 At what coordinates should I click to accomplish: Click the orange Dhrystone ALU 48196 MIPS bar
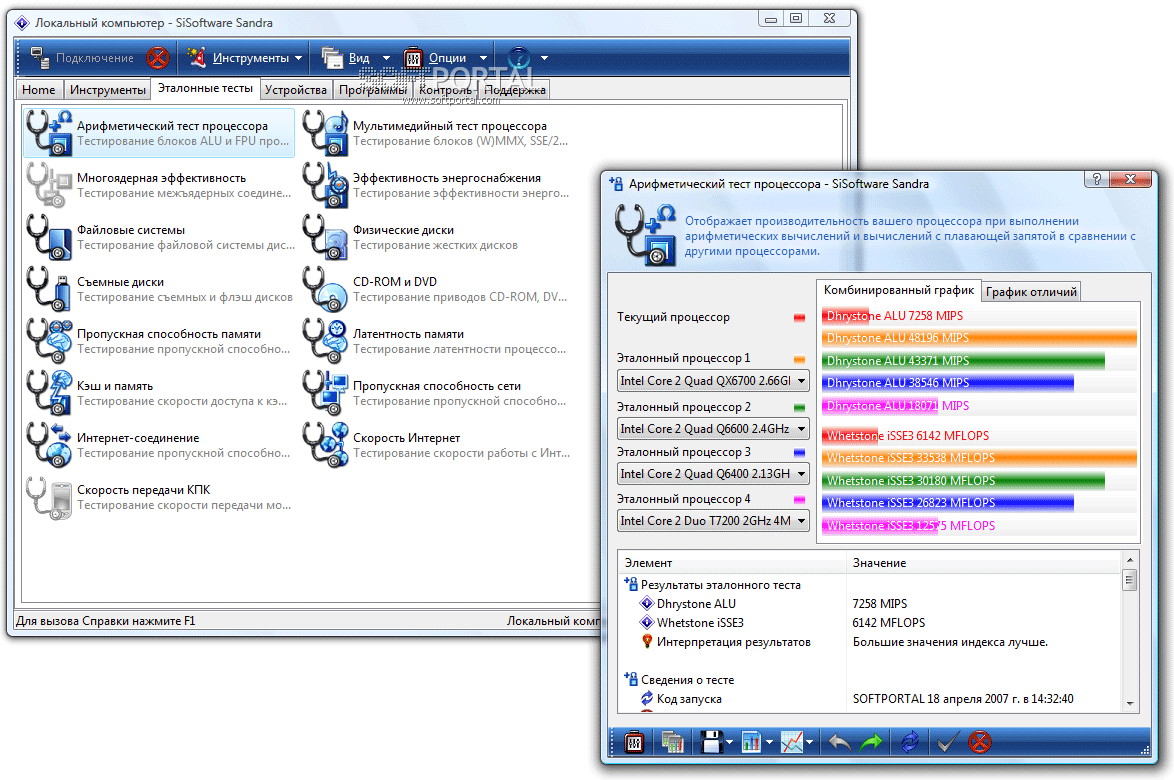[979, 338]
